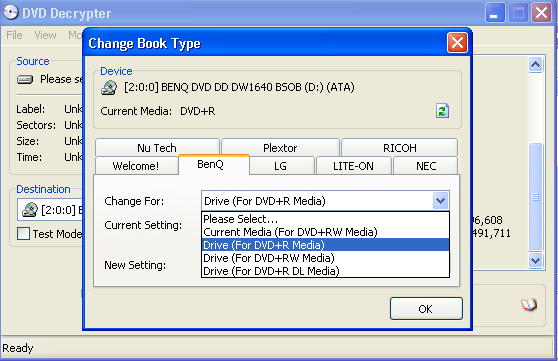Screen dimensions: 558x361
Task: Click the Current Setting label
Action: click(x=143, y=225)
